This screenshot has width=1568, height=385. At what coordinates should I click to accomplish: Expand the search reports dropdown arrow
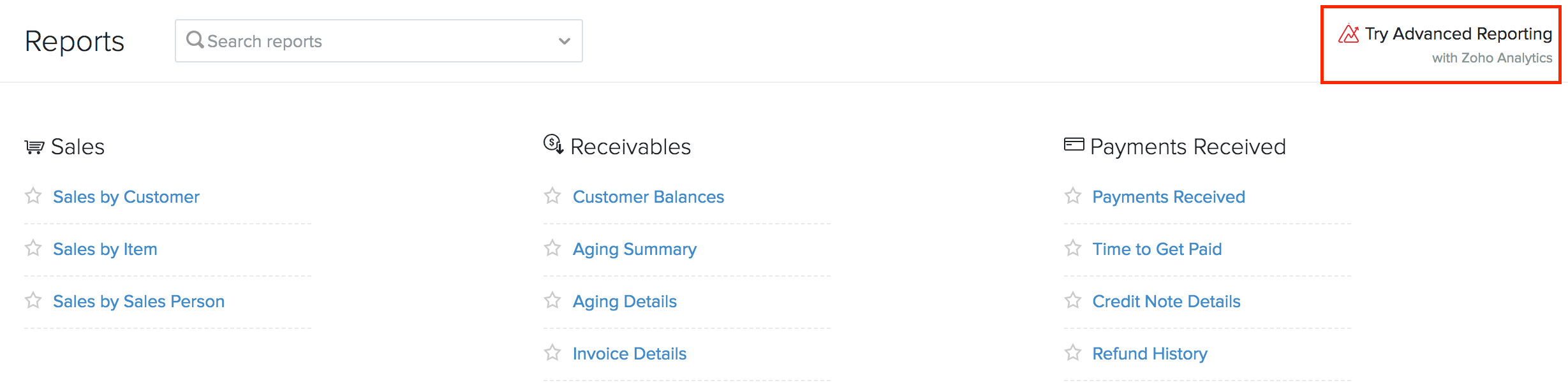(x=564, y=41)
